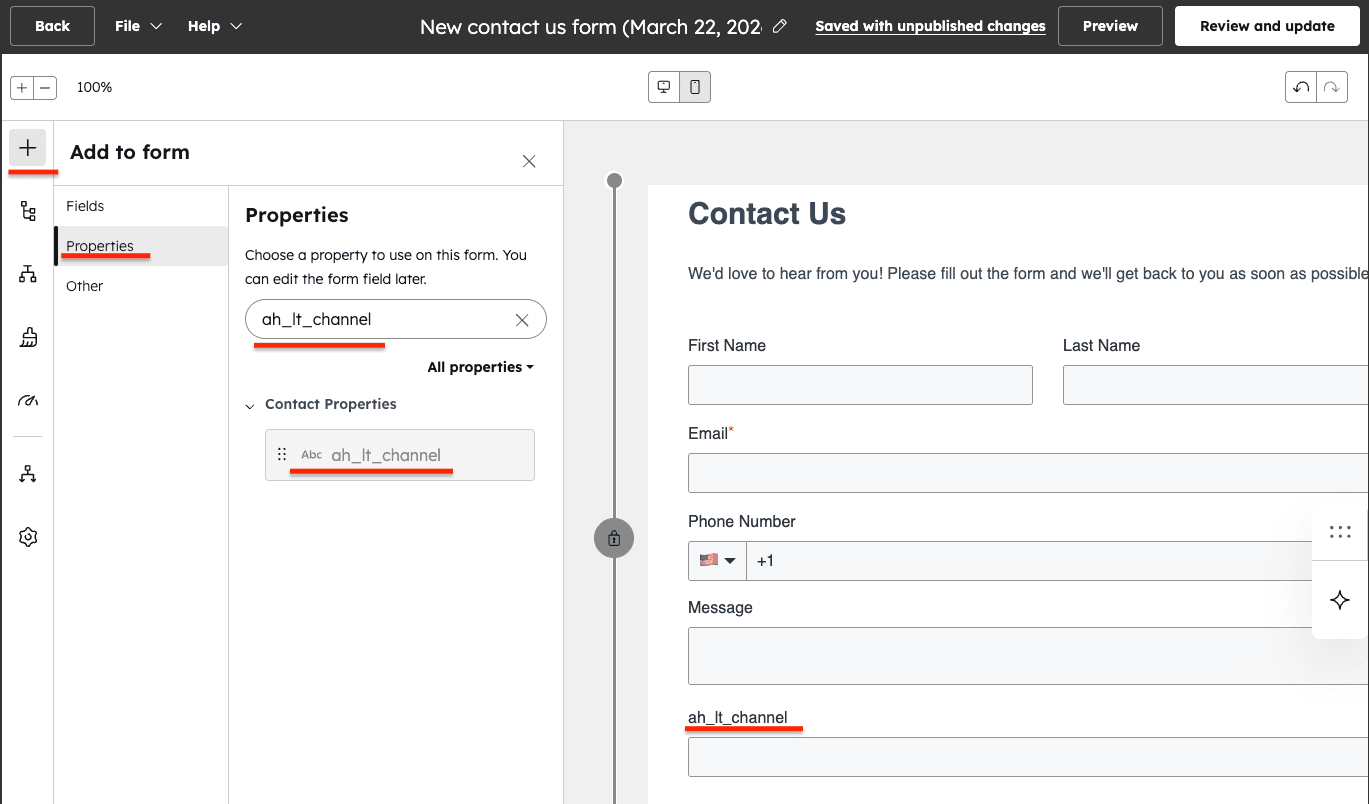This screenshot has width=1369, height=804.
Task: Open the style paintbrush panel
Action: click(28, 337)
